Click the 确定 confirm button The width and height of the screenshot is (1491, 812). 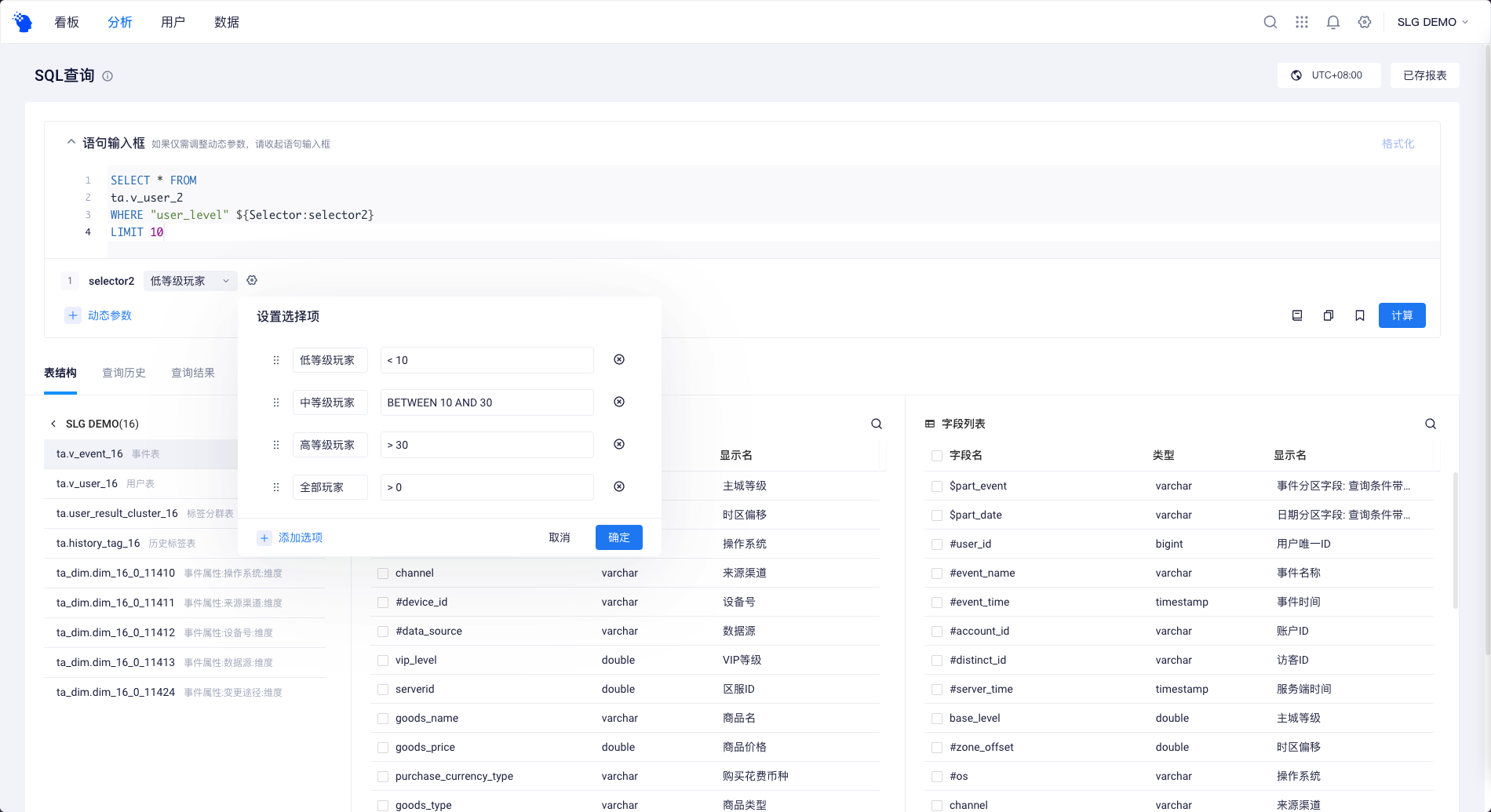tap(618, 537)
